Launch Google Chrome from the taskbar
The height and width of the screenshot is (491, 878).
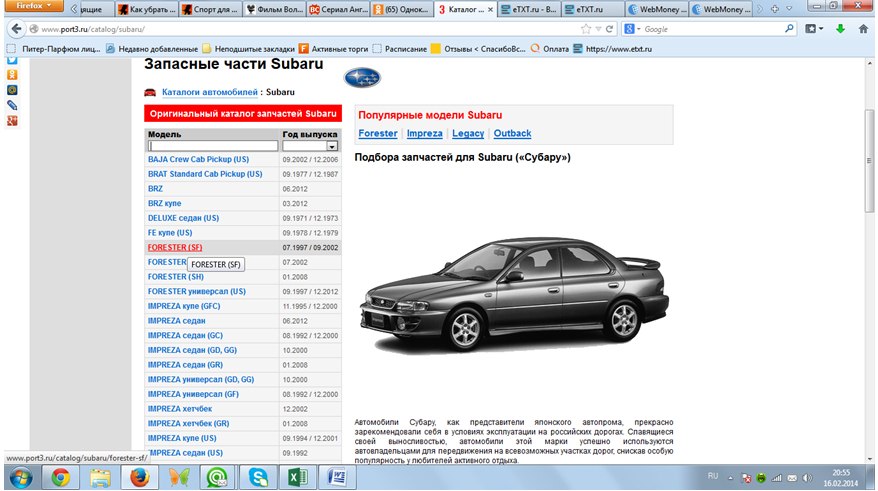(x=60, y=478)
